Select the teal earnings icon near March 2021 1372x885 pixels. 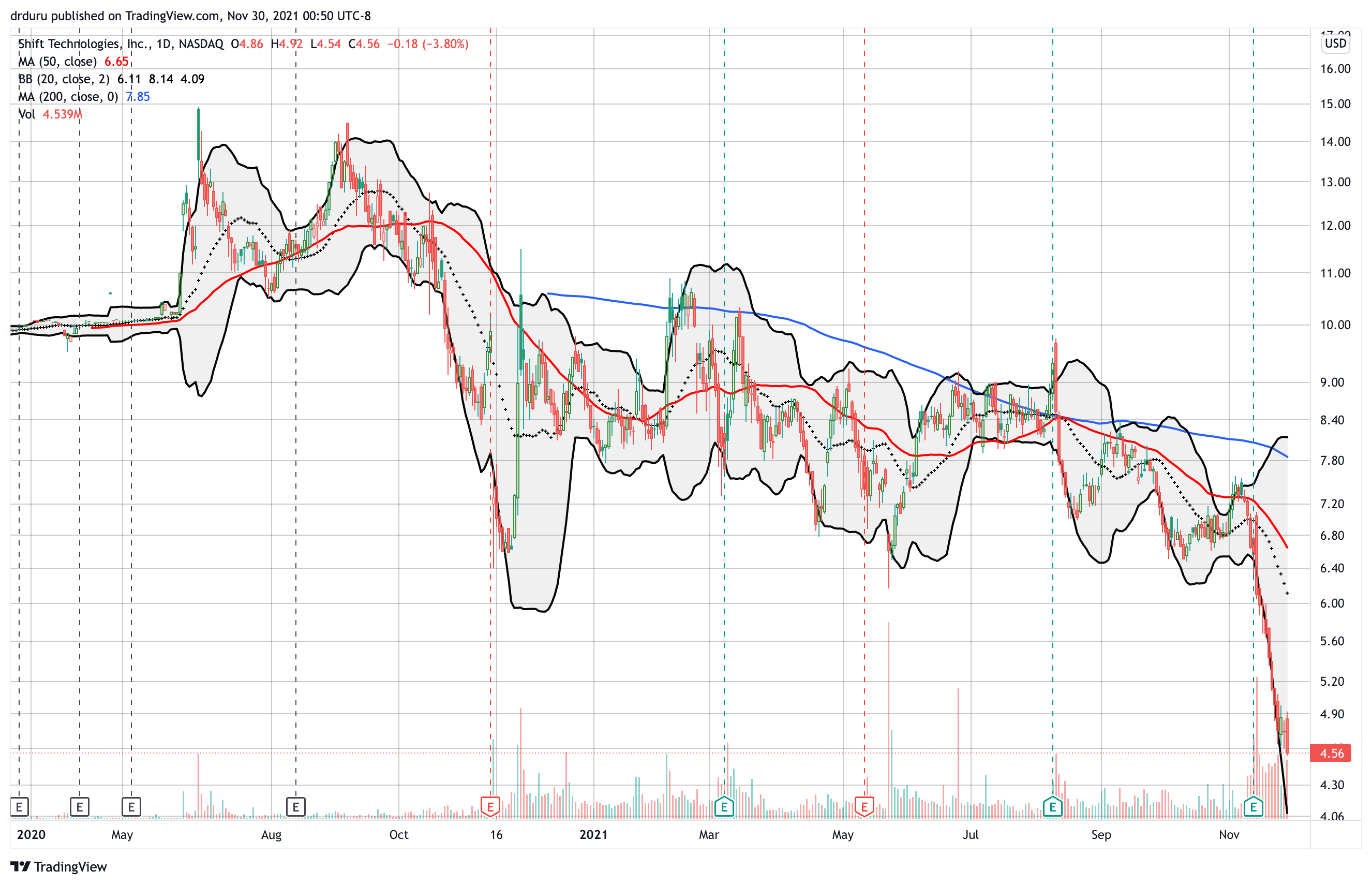[x=724, y=806]
